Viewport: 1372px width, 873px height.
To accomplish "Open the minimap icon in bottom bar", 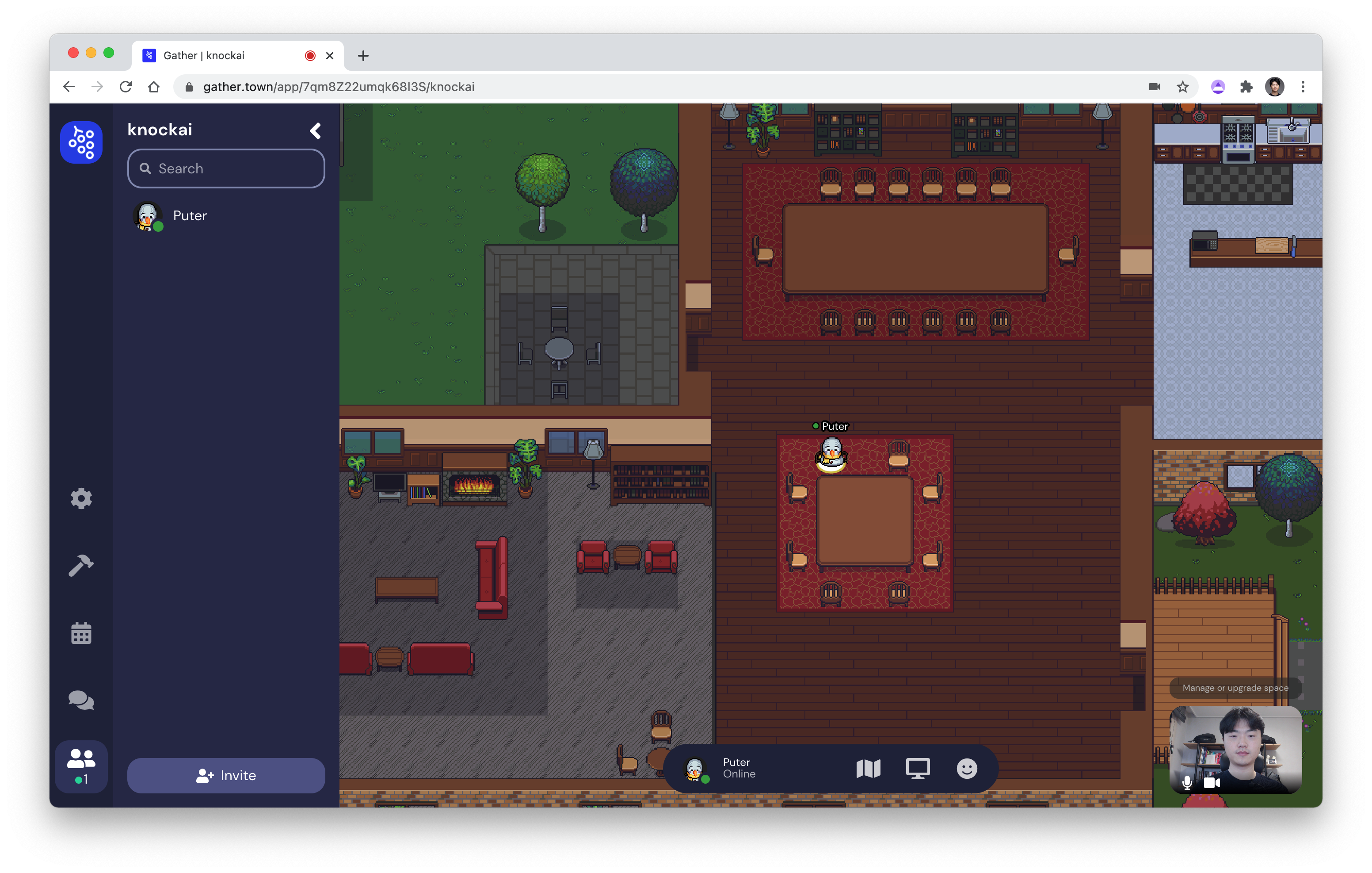I will pyautogui.click(x=868, y=769).
